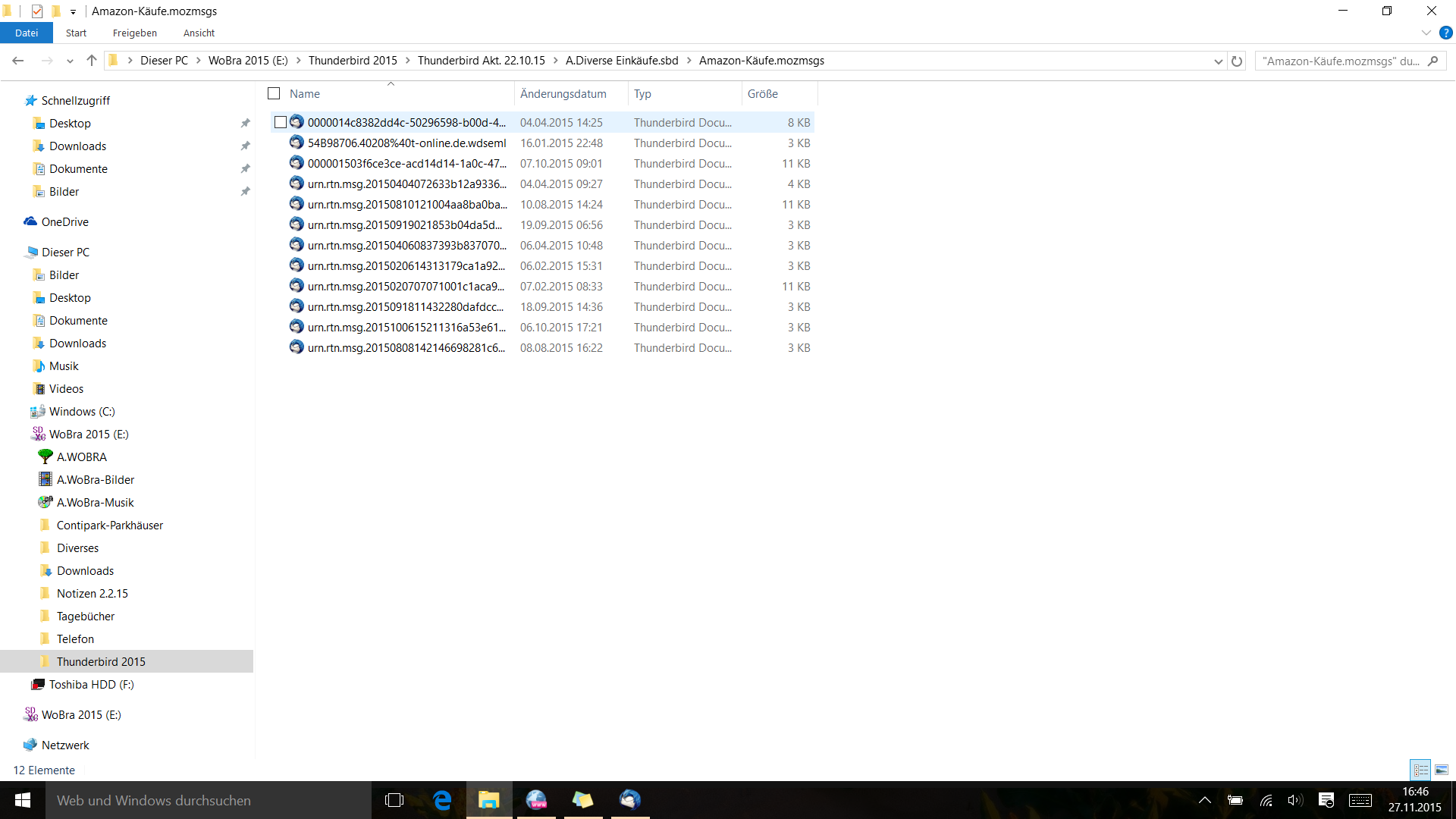Click the search field for Amazon-Käufe.mozmsgs
Image resolution: width=1456 pixels, height=819 pixels.
click(1340, 61)
